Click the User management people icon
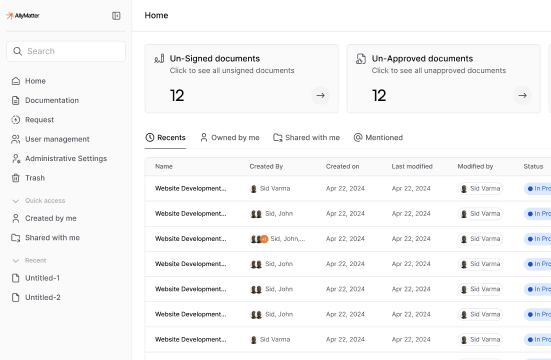The image size is (551, 360). point(15,139)
